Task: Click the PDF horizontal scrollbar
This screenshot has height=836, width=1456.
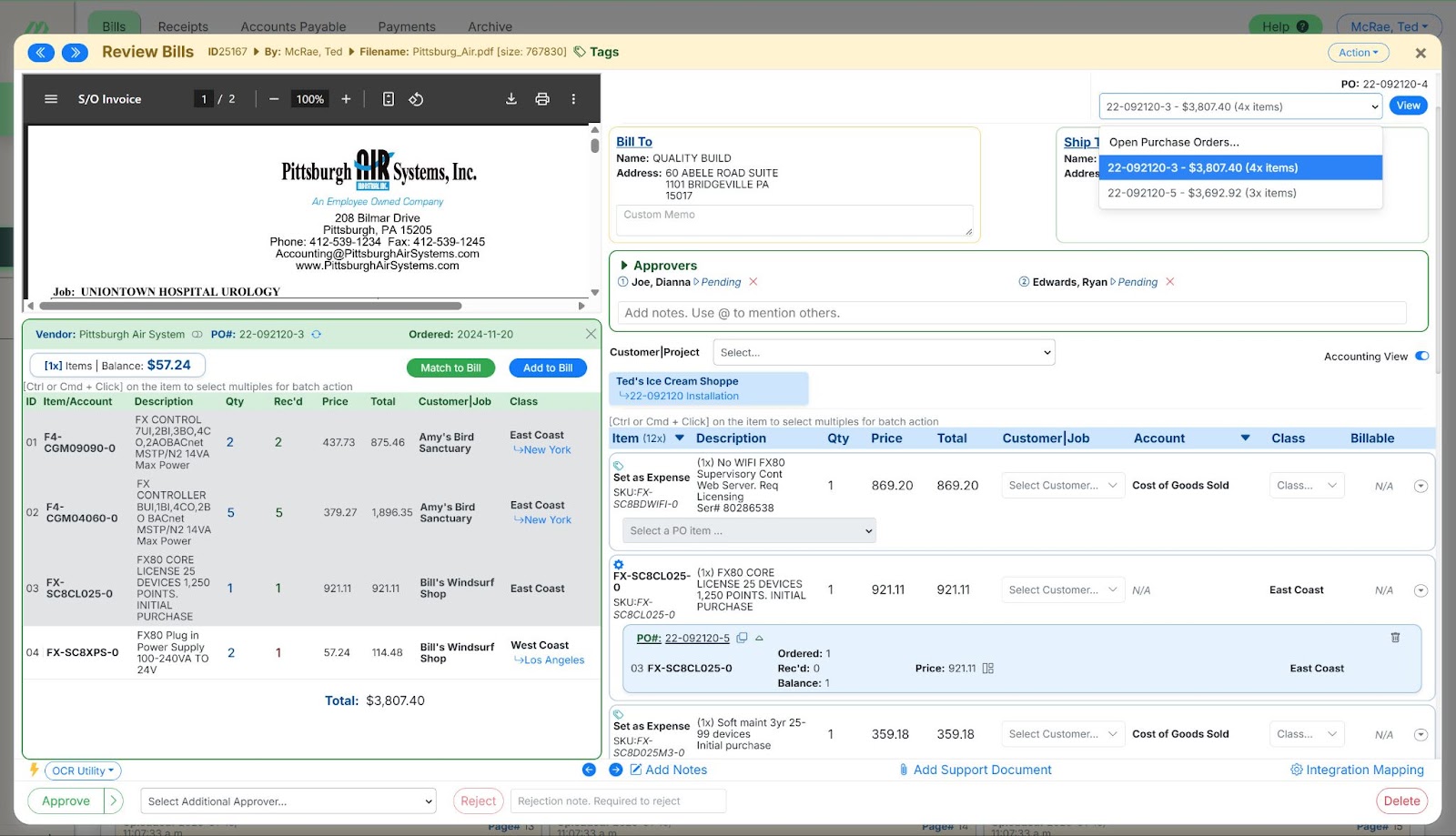Action: click(x=249, y=306)
